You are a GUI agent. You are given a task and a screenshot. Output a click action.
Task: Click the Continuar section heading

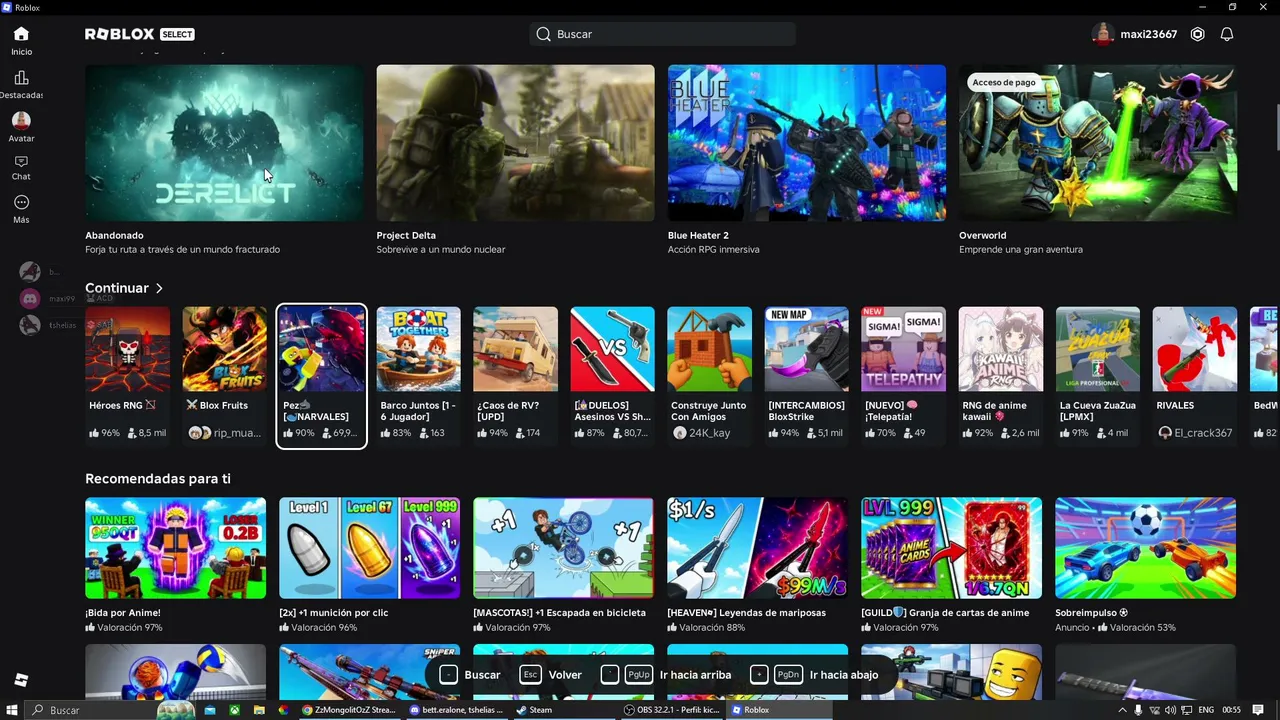tap(117, 288)
